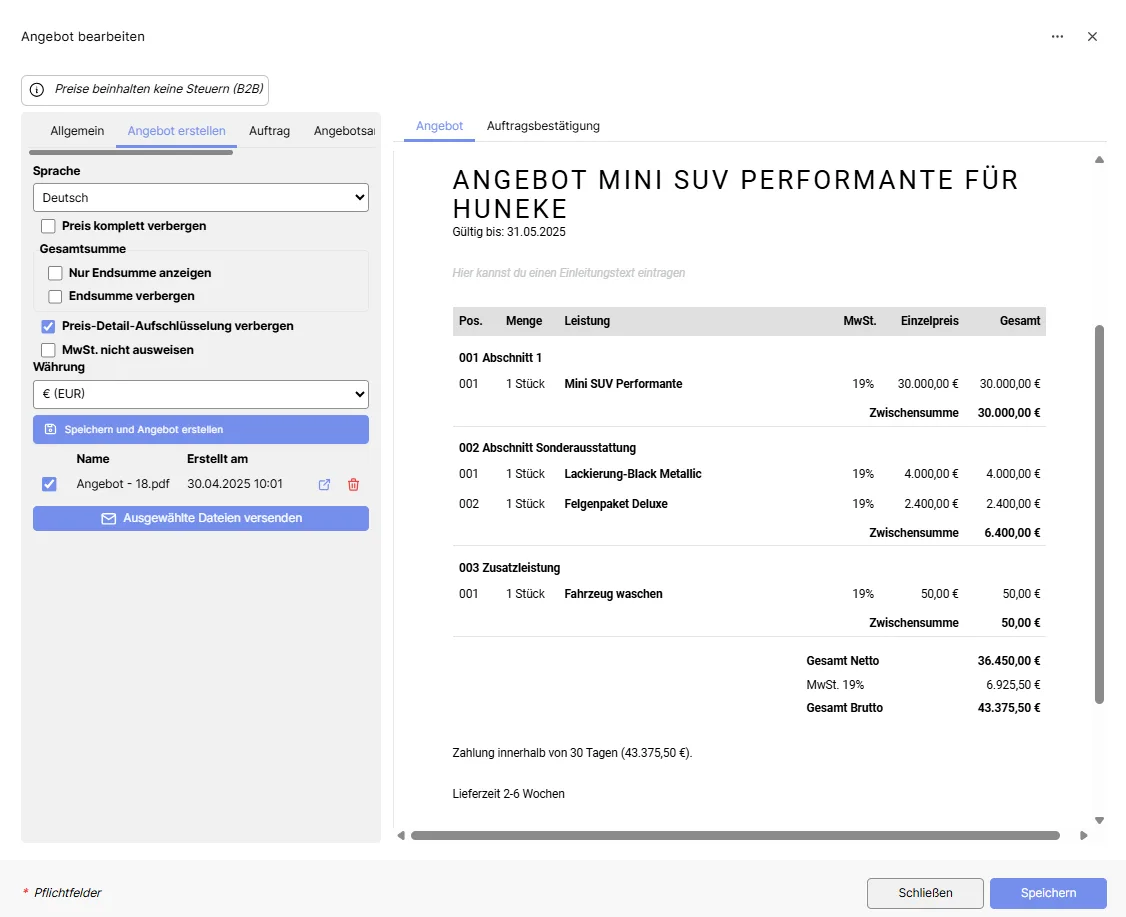Screen dimensions: 1126x917
Task: Click Ausgewählte Dateien versenden button
Action: coord(201,518)
